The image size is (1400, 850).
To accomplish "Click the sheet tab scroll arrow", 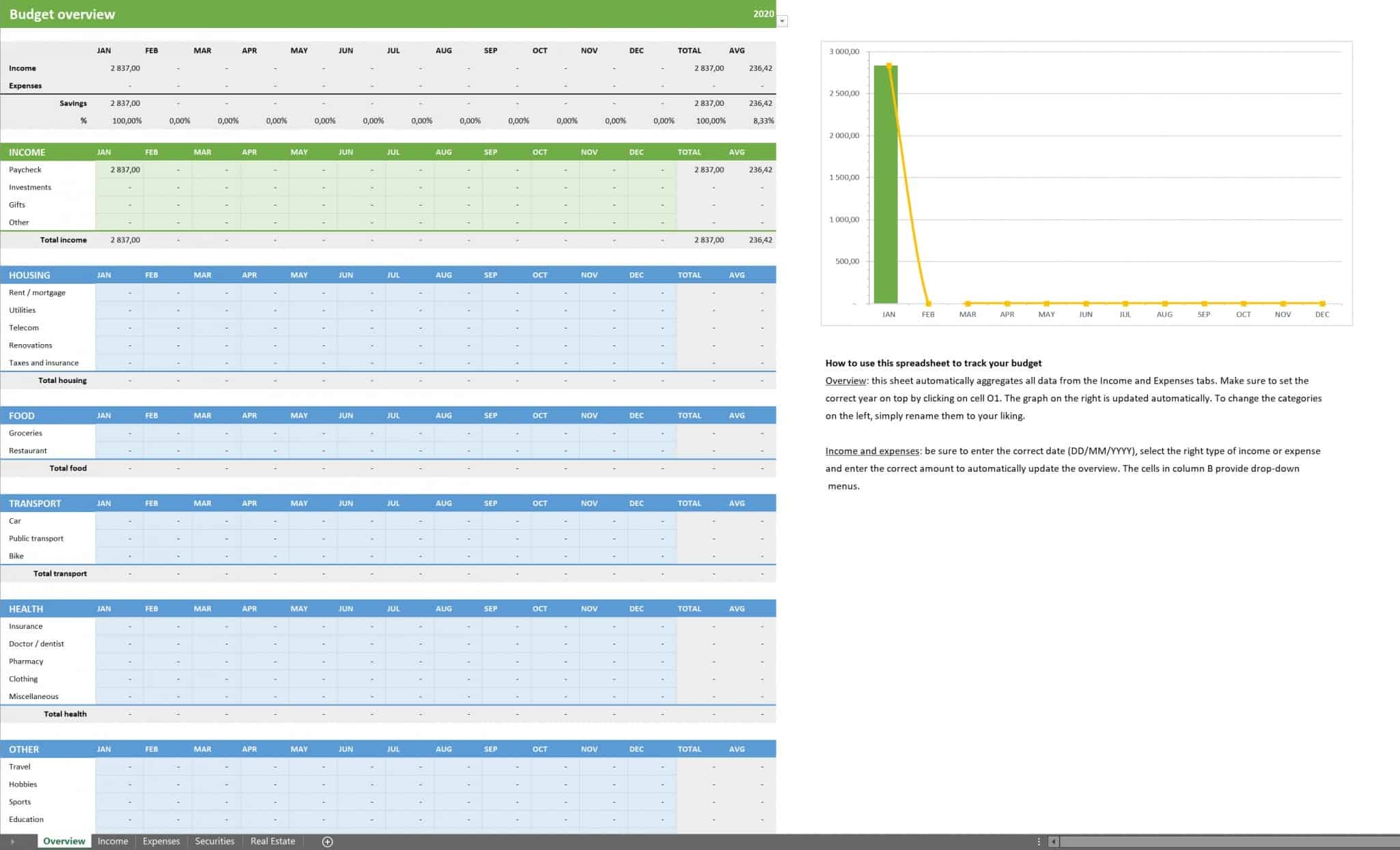I will (x=12, y=842).
